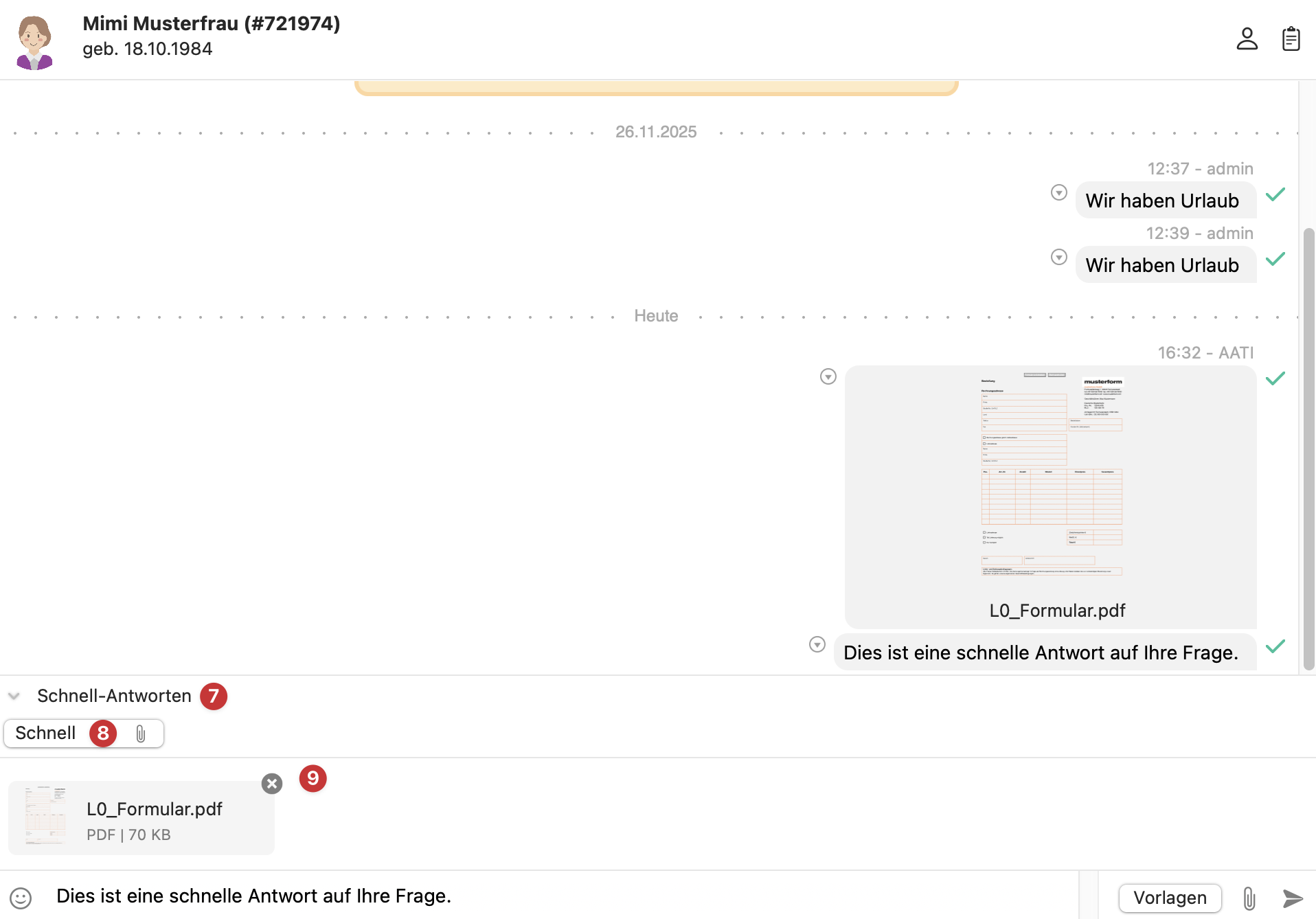Screen dimensions: 1316x919
Task: Click Mimi Musterfrau's avatar picture
Action: (34, 43)
